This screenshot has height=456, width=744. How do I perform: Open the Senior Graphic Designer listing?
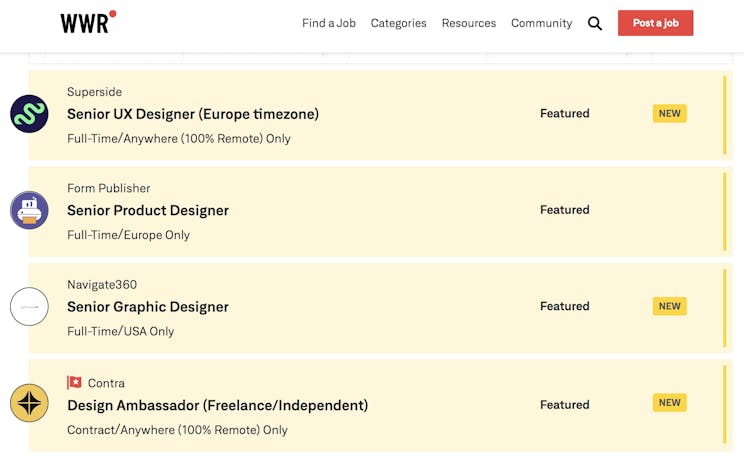148,307
